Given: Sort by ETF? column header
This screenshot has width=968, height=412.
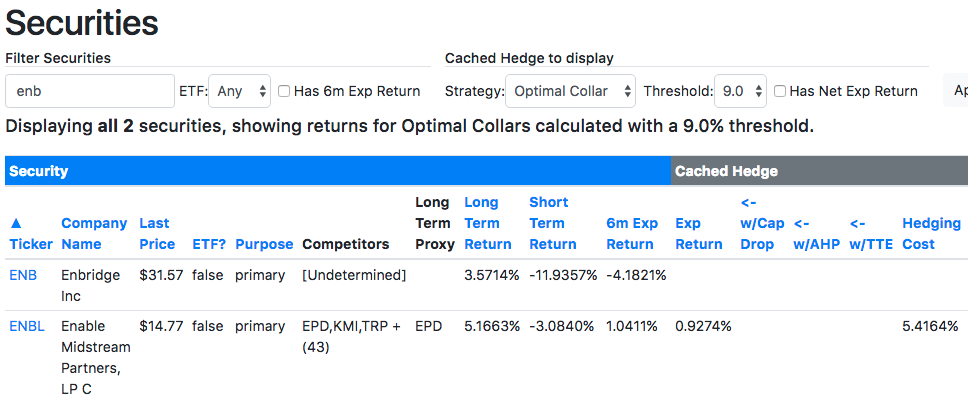Looking at the screenshot, I should click(x=209, y=244).
